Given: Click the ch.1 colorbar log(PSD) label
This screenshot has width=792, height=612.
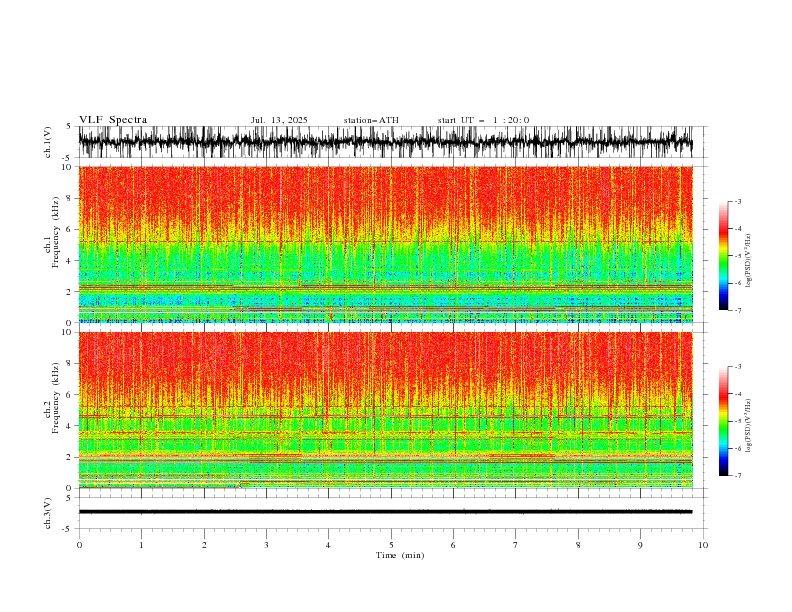Looking at the screenshot, I should 748,260.
